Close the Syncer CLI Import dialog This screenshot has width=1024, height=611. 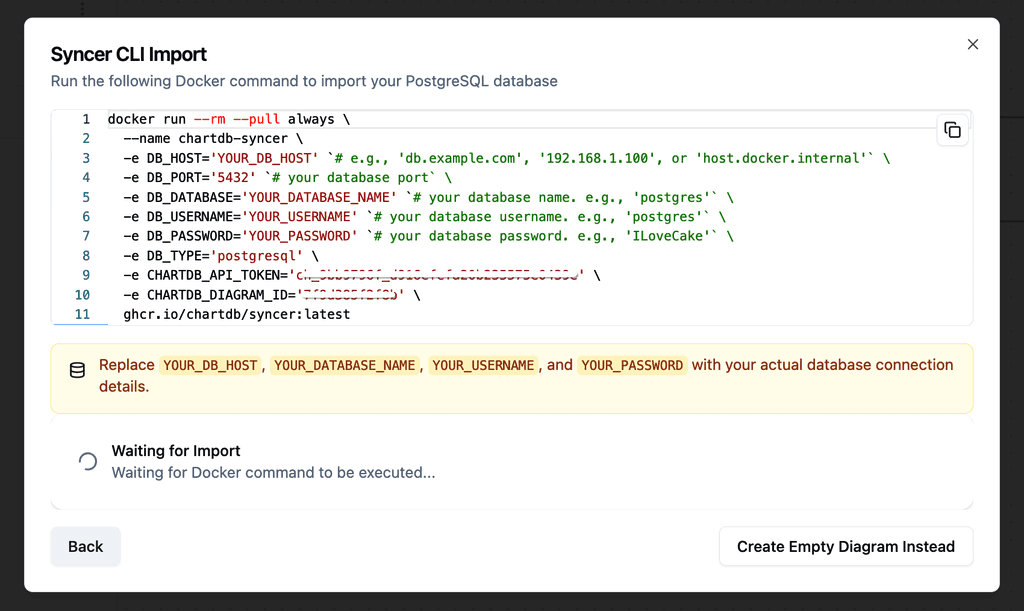tap(972, 44)
